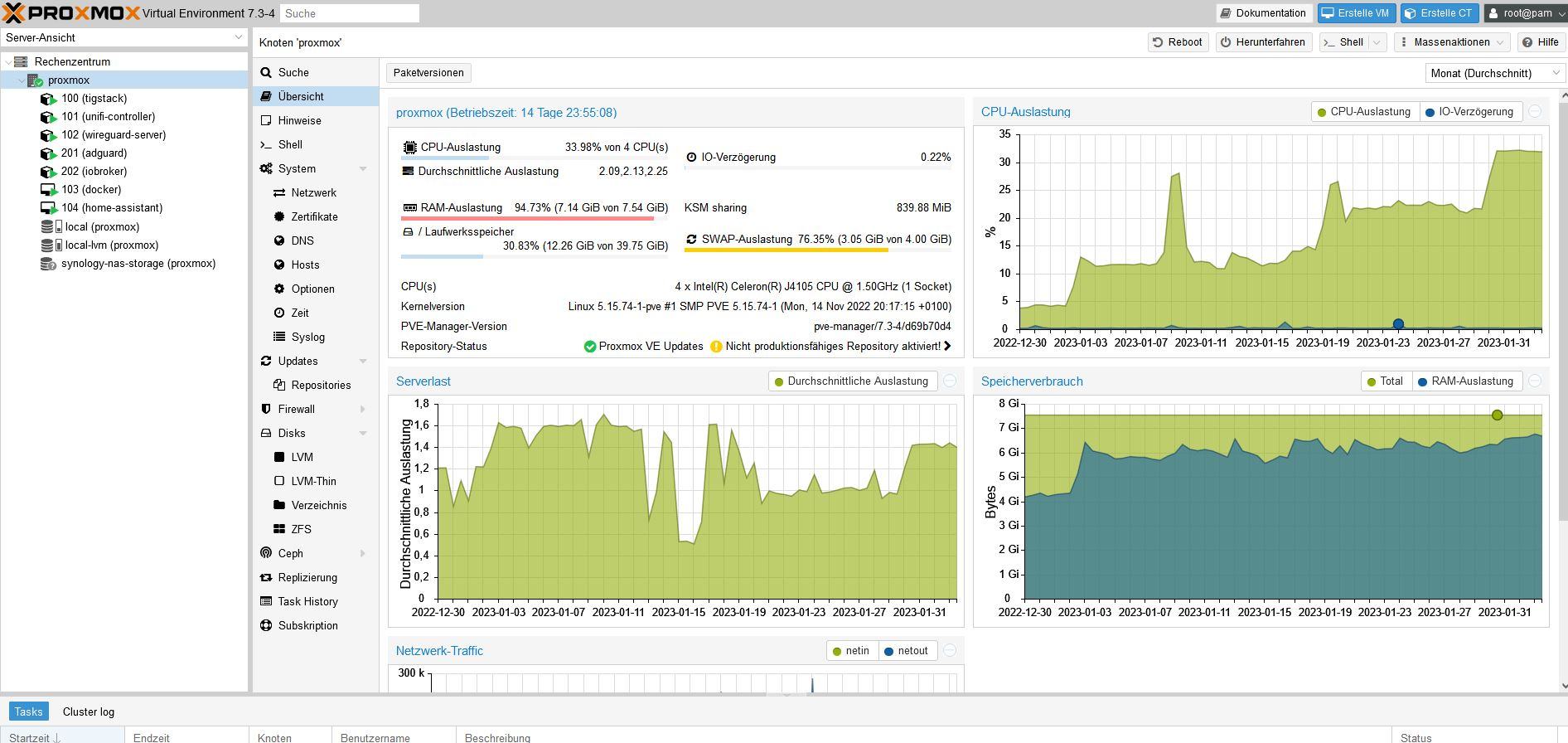Expand the Ceph menu section
This screenshot has width=1568, height=743.
click(x=363, y=554)
